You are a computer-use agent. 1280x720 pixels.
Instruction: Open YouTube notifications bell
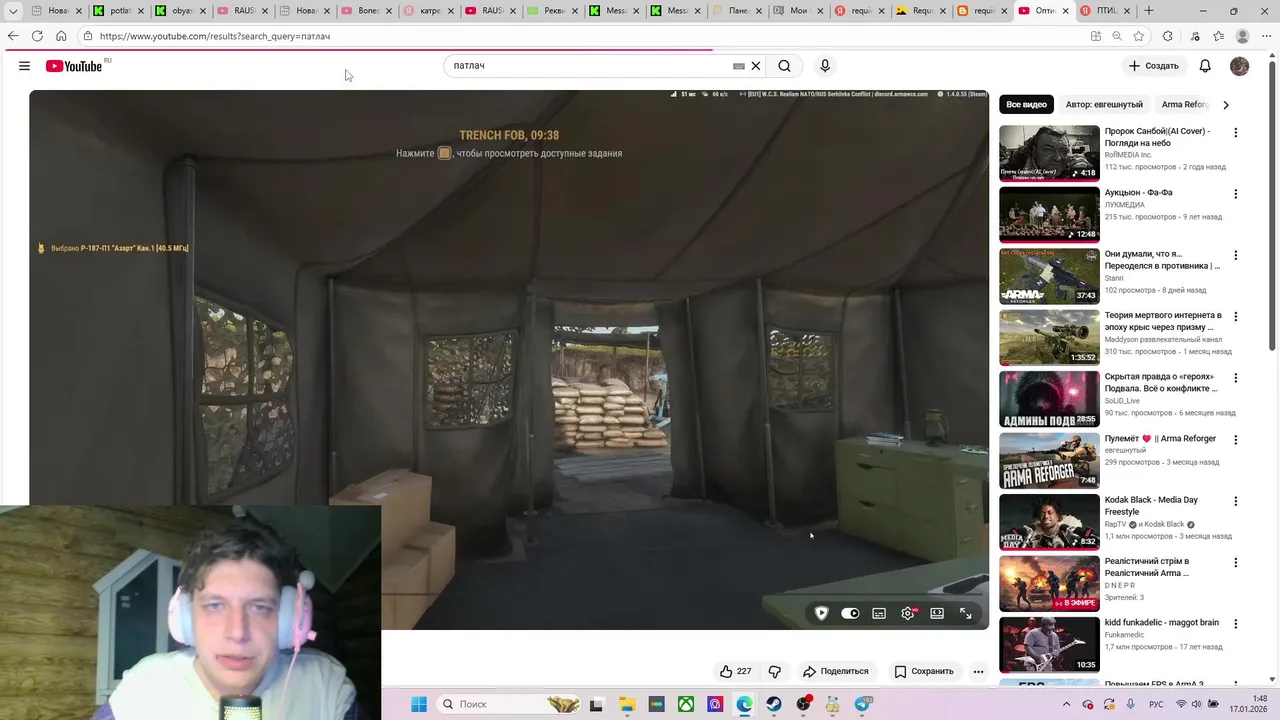point(1205,66)
